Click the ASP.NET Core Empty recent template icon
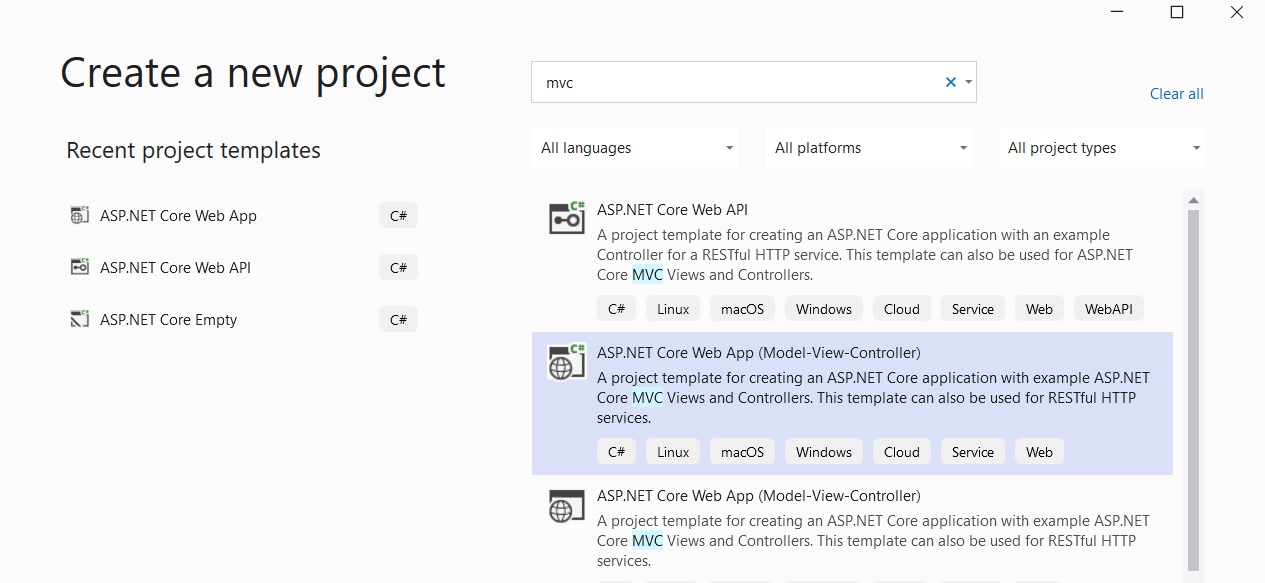The image size is (1265, 583). [x=80, y=319]
